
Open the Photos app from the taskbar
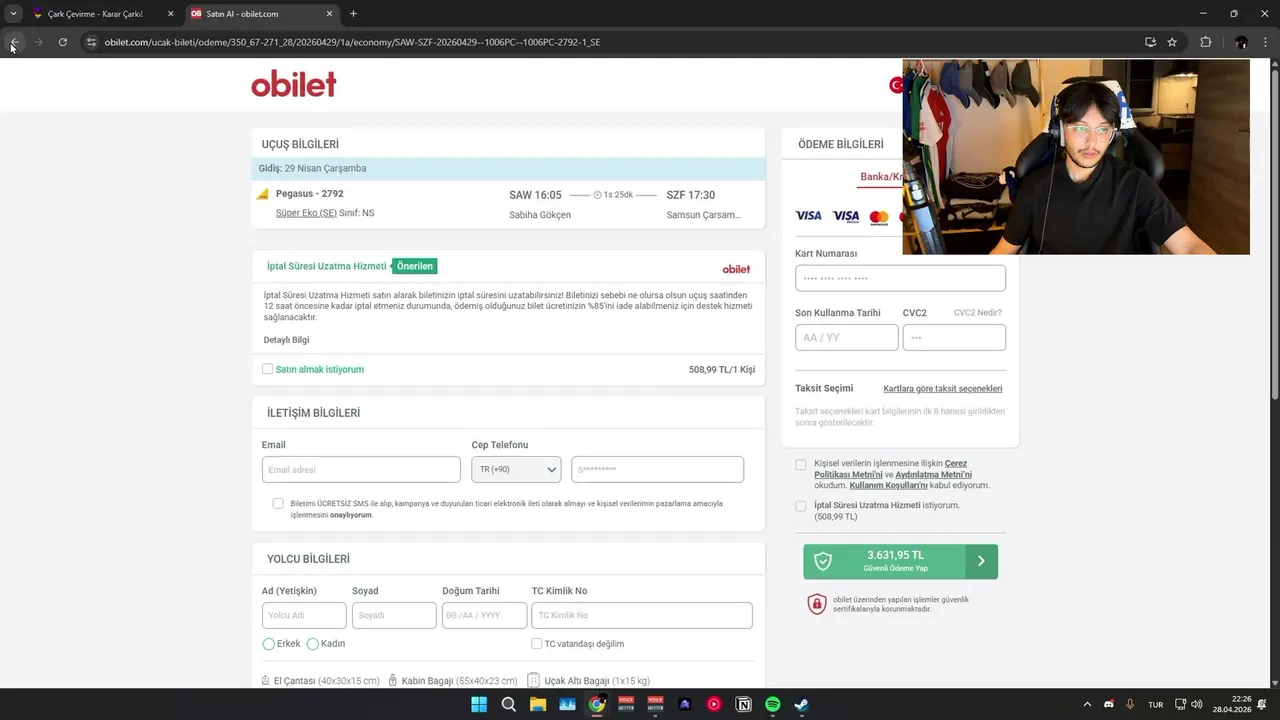(567, 704)
